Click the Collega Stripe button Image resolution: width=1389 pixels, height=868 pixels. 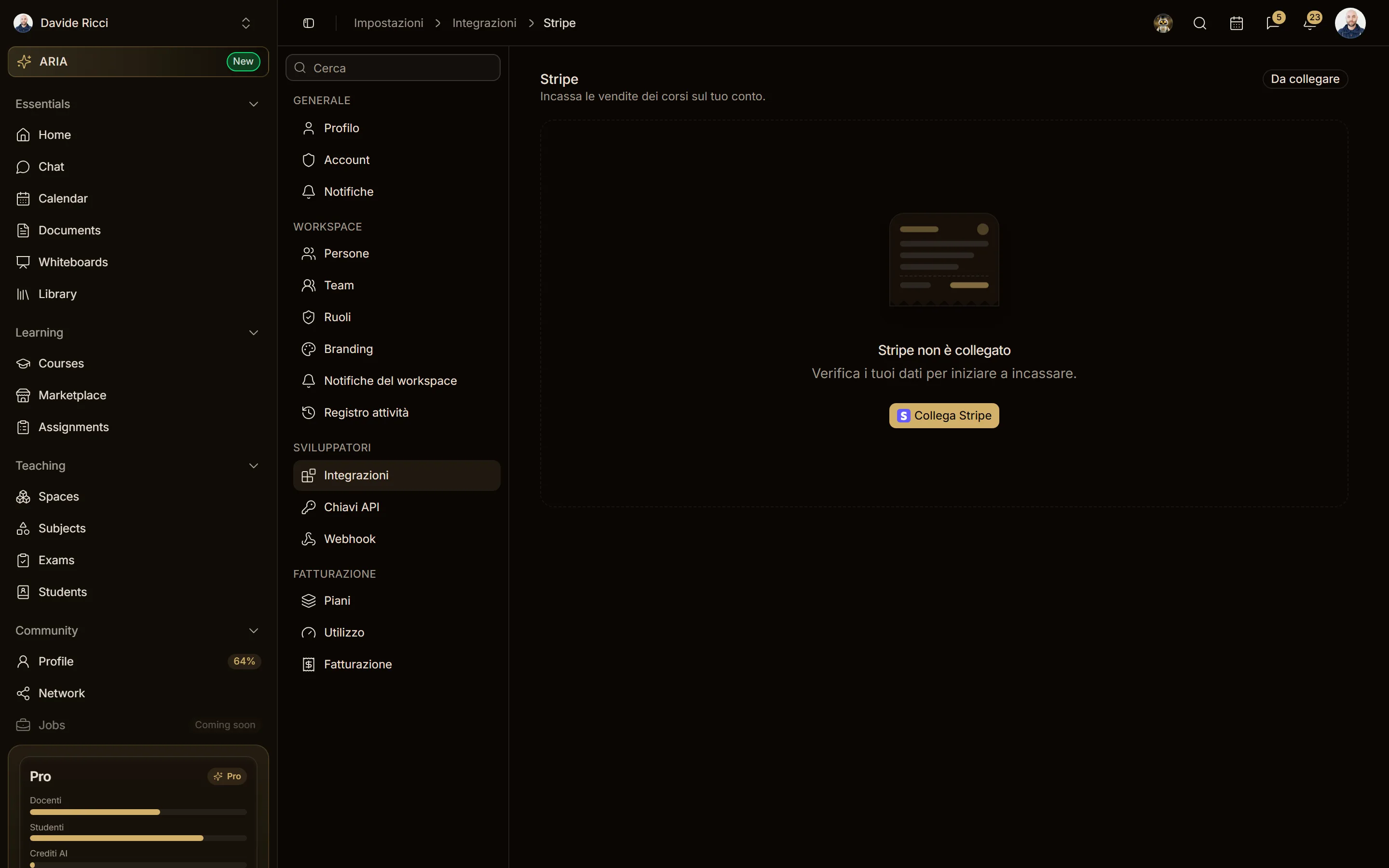tap(943, 416)
